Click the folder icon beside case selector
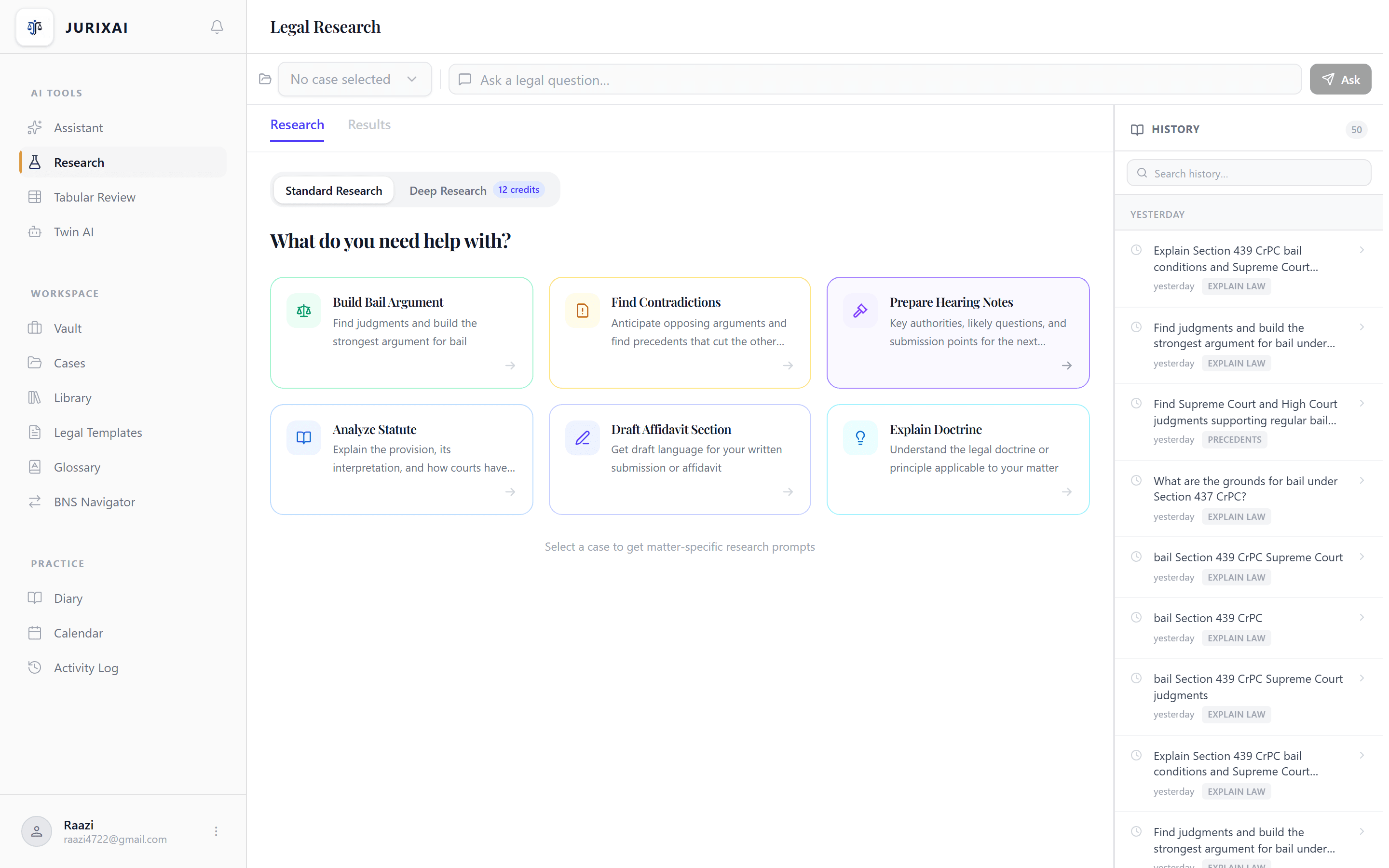The image size is (1389, 868). [x=265, y=79]
